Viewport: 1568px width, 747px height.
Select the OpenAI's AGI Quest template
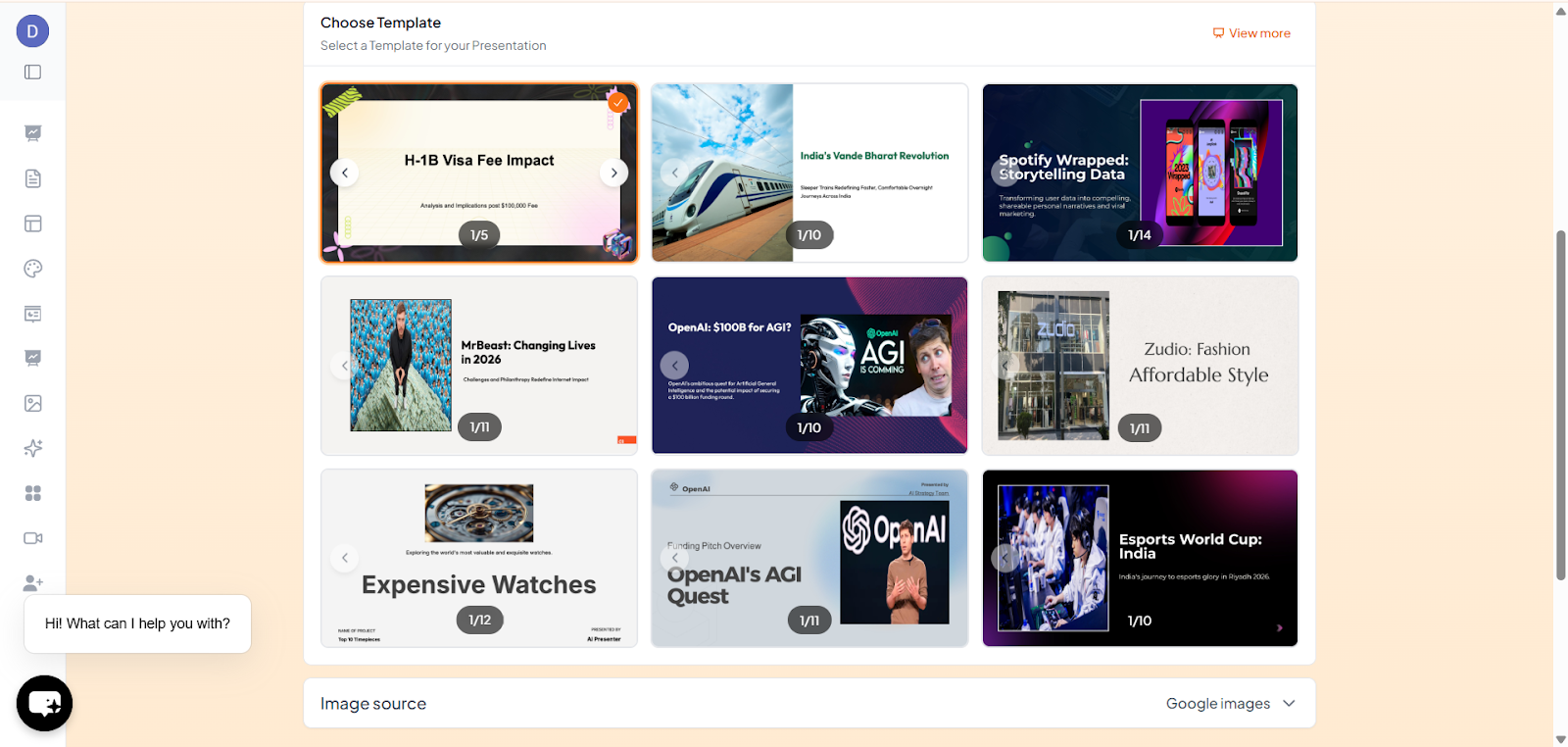click(809, 558)
